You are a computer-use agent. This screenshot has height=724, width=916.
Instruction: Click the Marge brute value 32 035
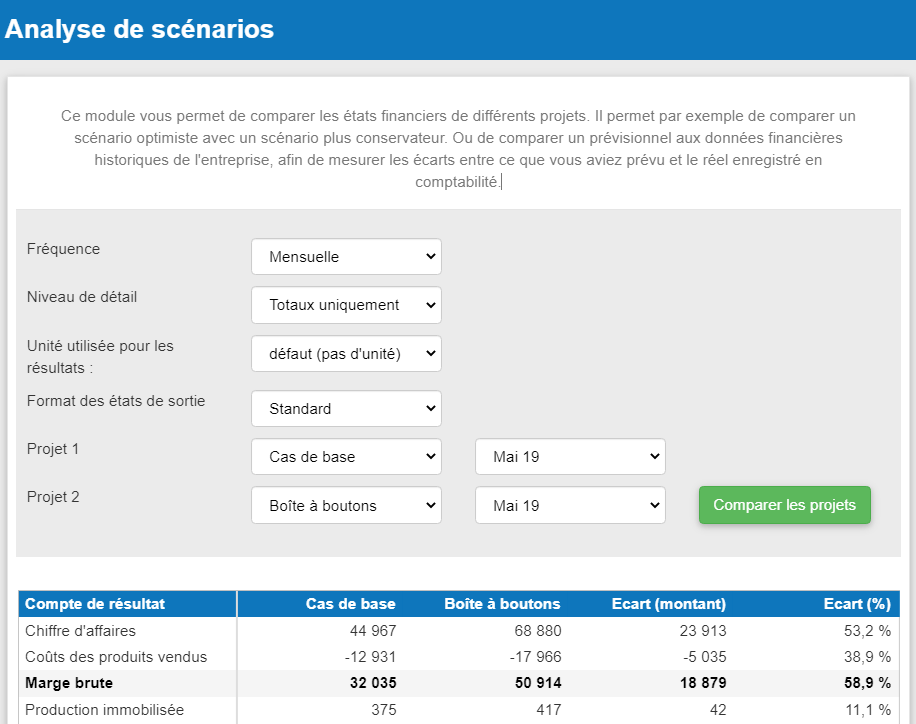[373, 683]
